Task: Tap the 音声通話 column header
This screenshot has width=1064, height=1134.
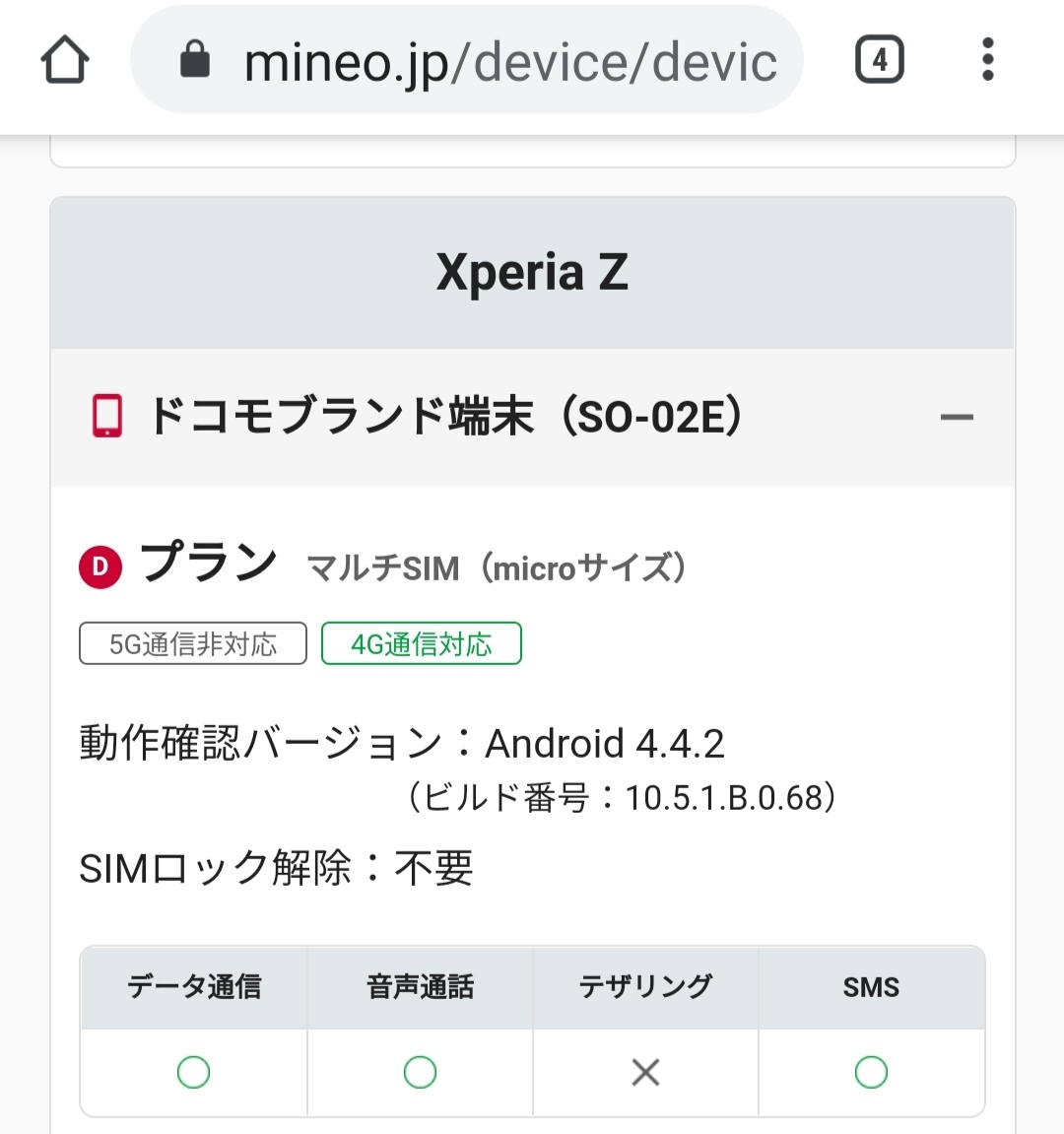Action: (x=420, y=986)
